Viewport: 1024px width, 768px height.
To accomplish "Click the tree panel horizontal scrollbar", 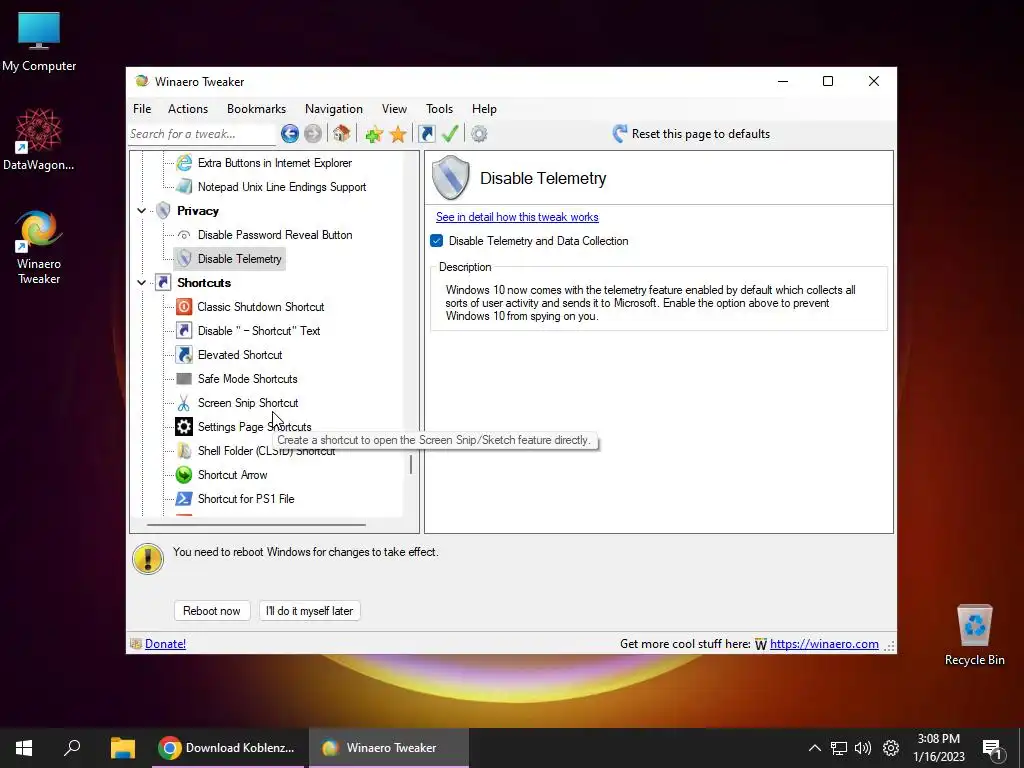I will coord(256,524).
